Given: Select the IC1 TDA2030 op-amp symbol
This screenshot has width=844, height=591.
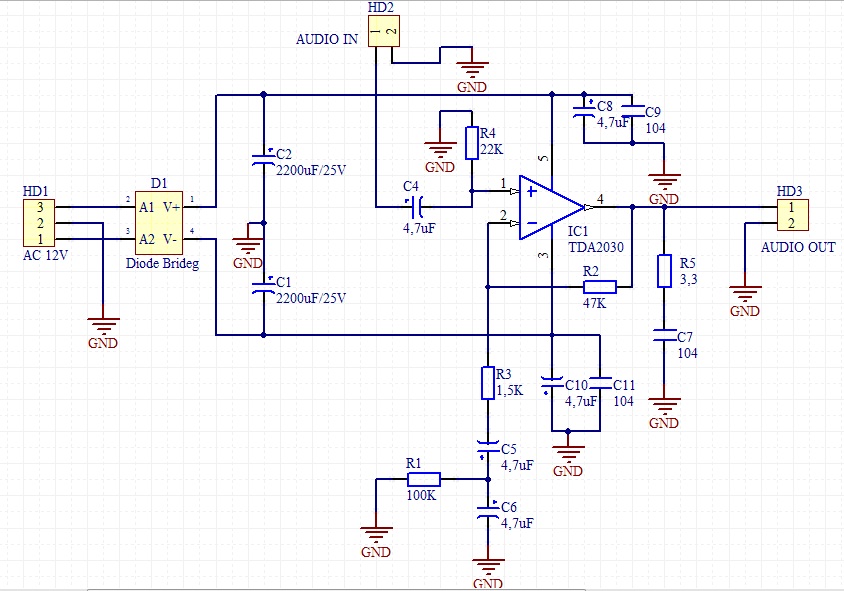Looking at the screenshot, I should tap(552, 207).
